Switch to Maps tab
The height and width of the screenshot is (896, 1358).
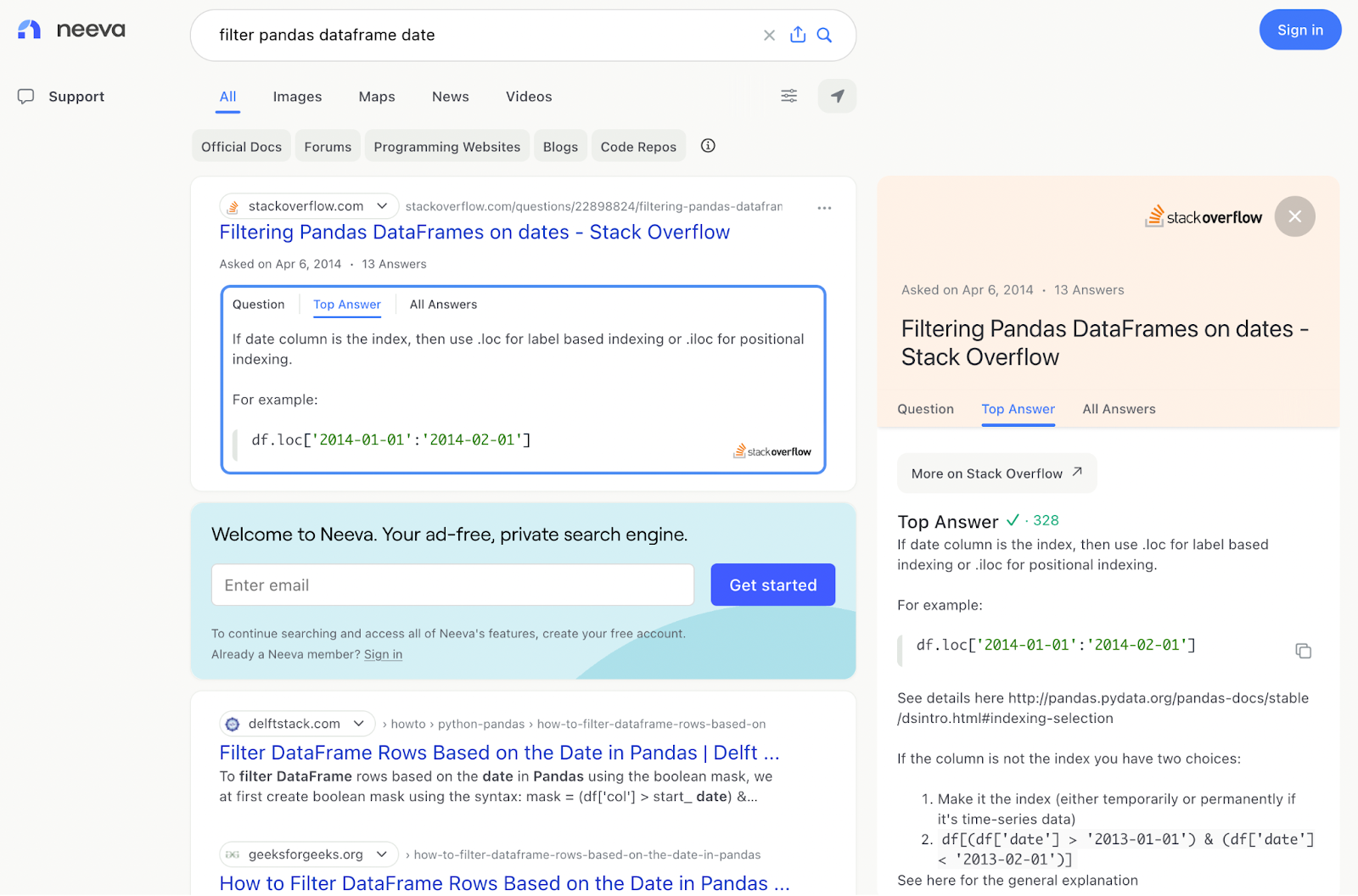click(x=377, y=97)
